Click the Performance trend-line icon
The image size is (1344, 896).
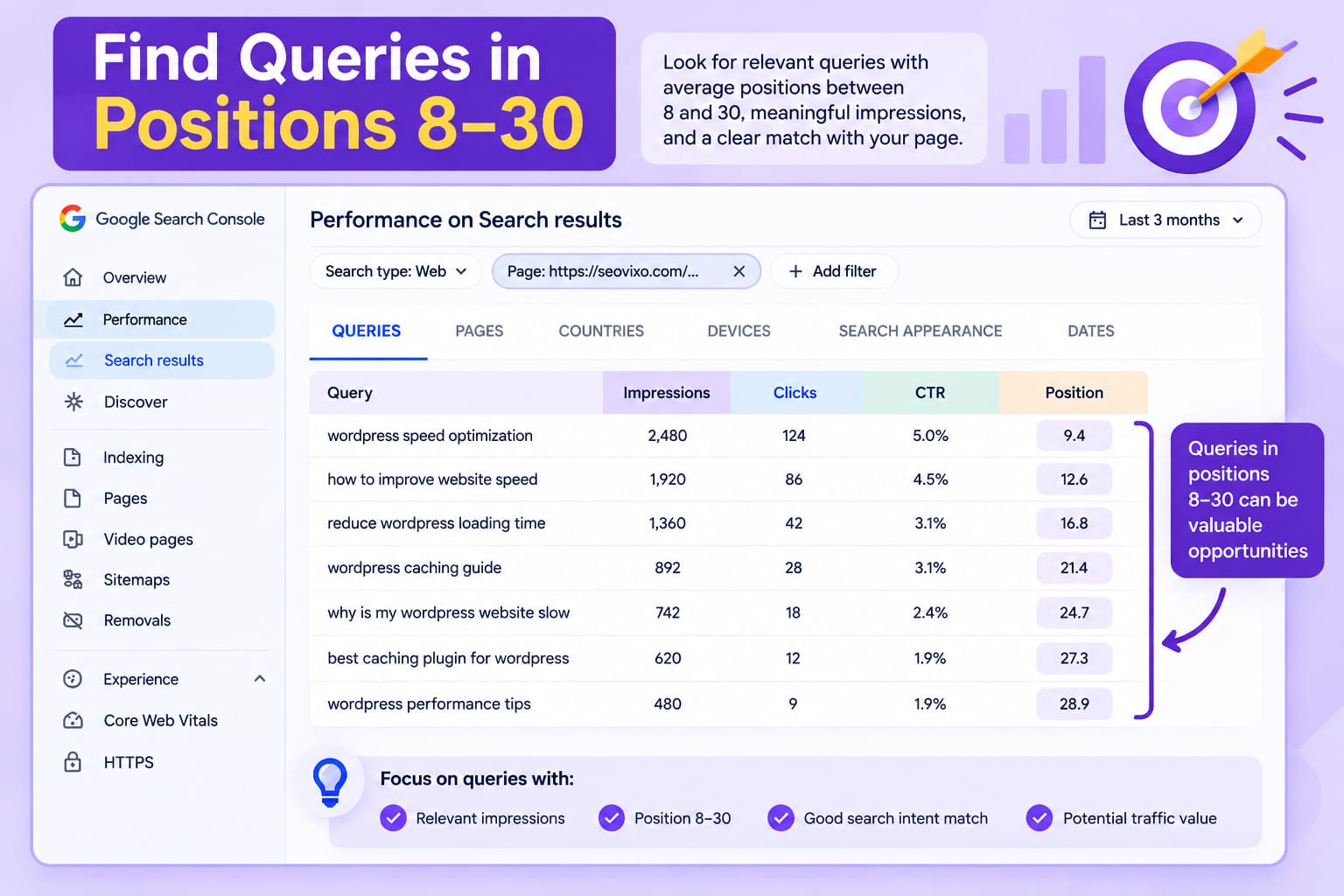pos(73,319)
